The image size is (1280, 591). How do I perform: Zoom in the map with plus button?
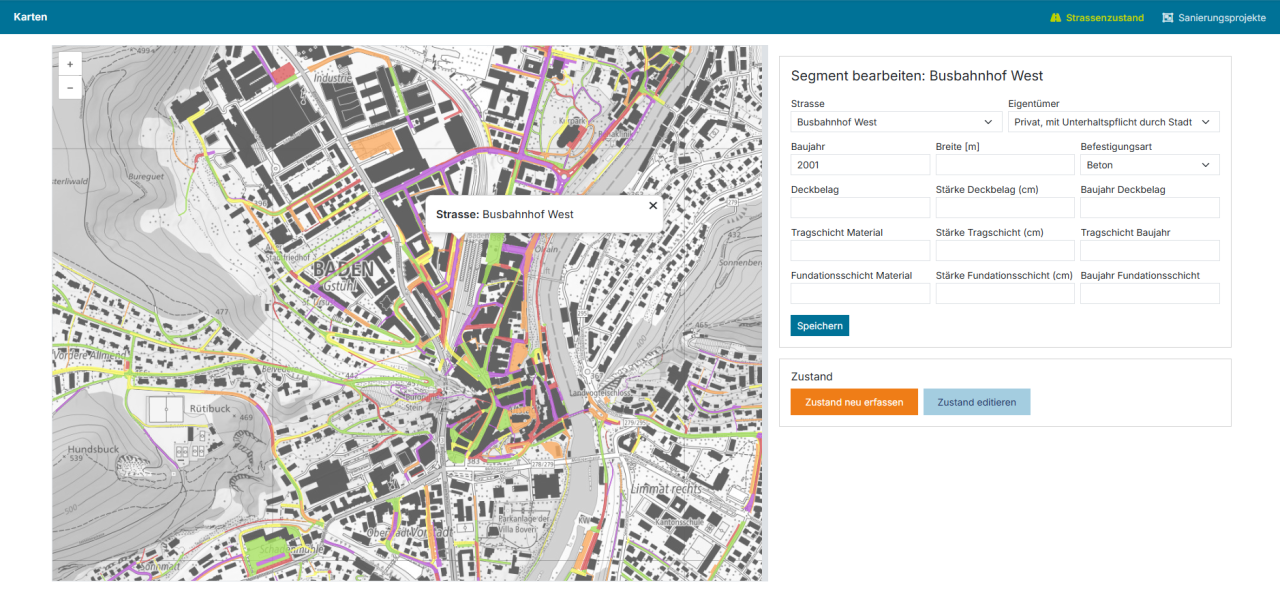(x=70, y=63)
